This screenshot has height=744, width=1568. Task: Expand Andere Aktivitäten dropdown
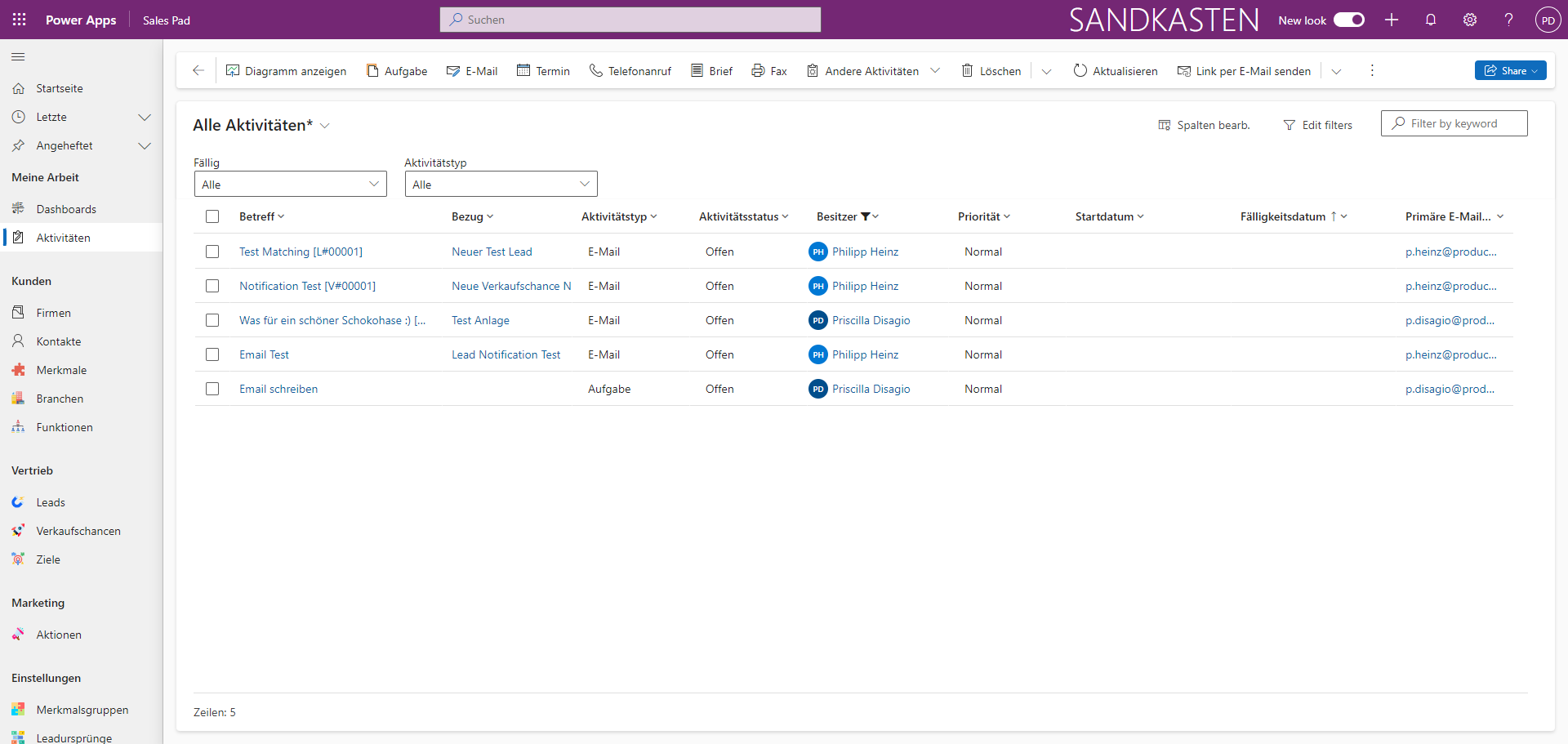(x=934, y=71)
